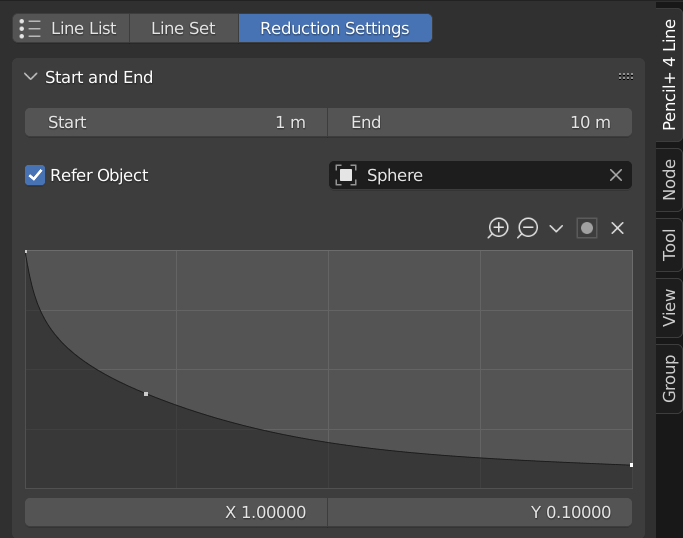Clear the Sphere reference object
This screenshot has height=538, width=683.
click(x=616, y=175)
